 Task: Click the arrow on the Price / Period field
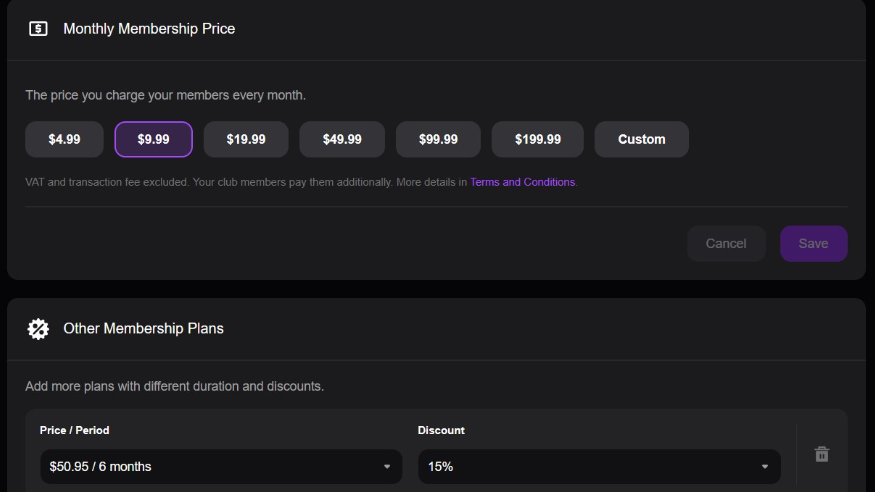click(x=387, y=467)
